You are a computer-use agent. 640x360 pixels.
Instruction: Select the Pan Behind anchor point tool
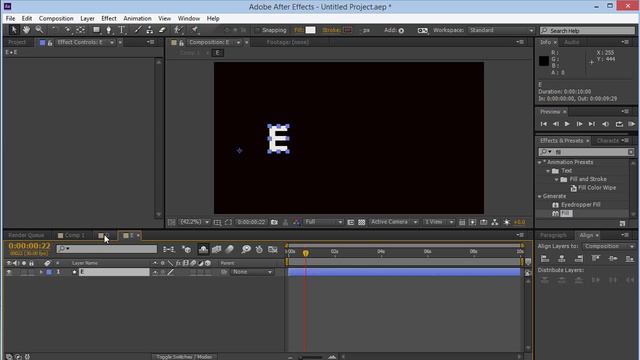81,30
